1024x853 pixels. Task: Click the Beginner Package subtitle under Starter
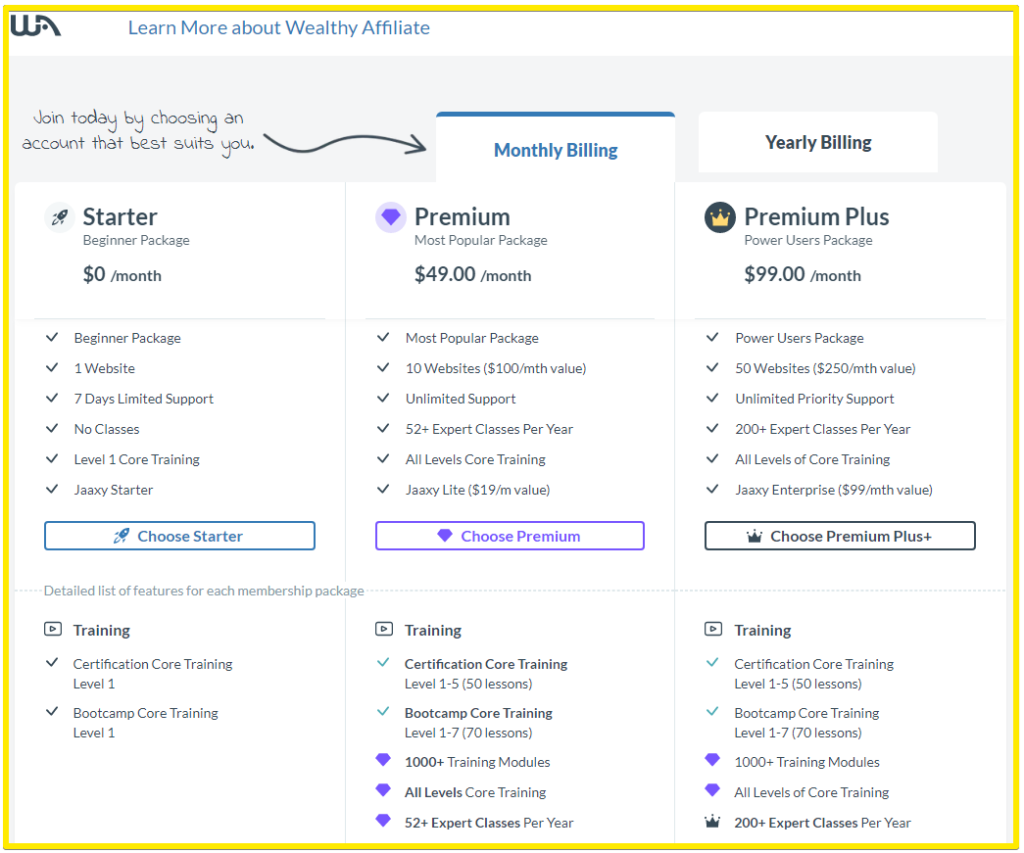point(136,240)
